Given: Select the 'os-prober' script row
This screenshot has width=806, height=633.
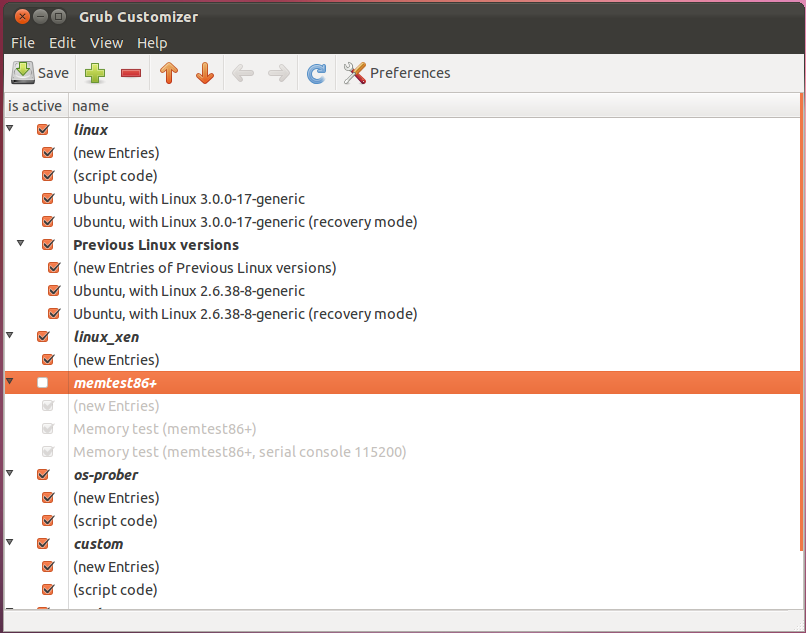Looking at the screenshot, I should pyautogui.click(x=106, y=475).
